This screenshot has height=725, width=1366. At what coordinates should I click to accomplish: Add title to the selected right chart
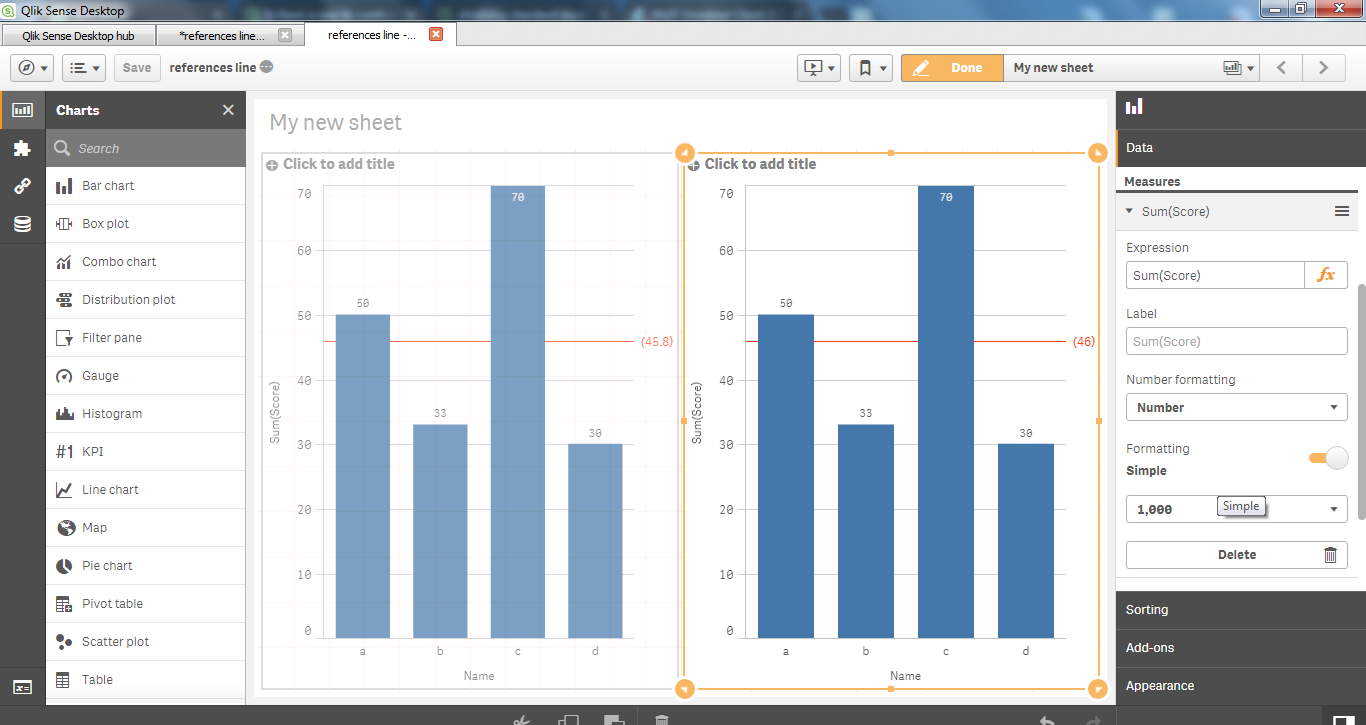click(760, 164)
